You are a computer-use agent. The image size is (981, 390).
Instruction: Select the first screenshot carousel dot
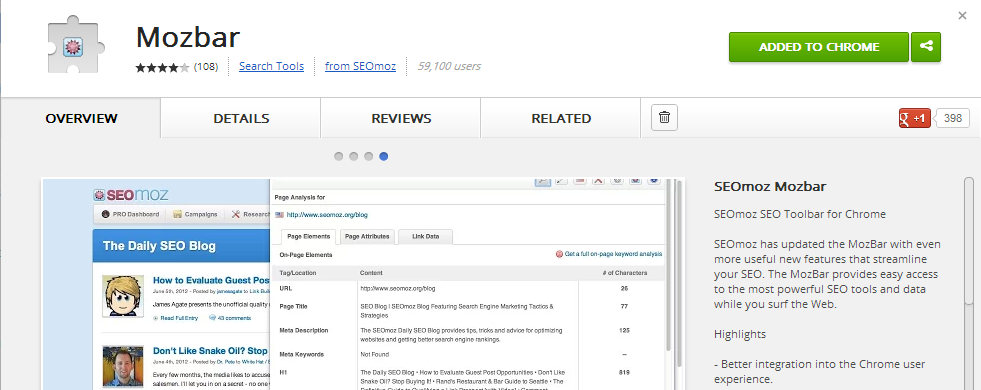coord(338,157)
